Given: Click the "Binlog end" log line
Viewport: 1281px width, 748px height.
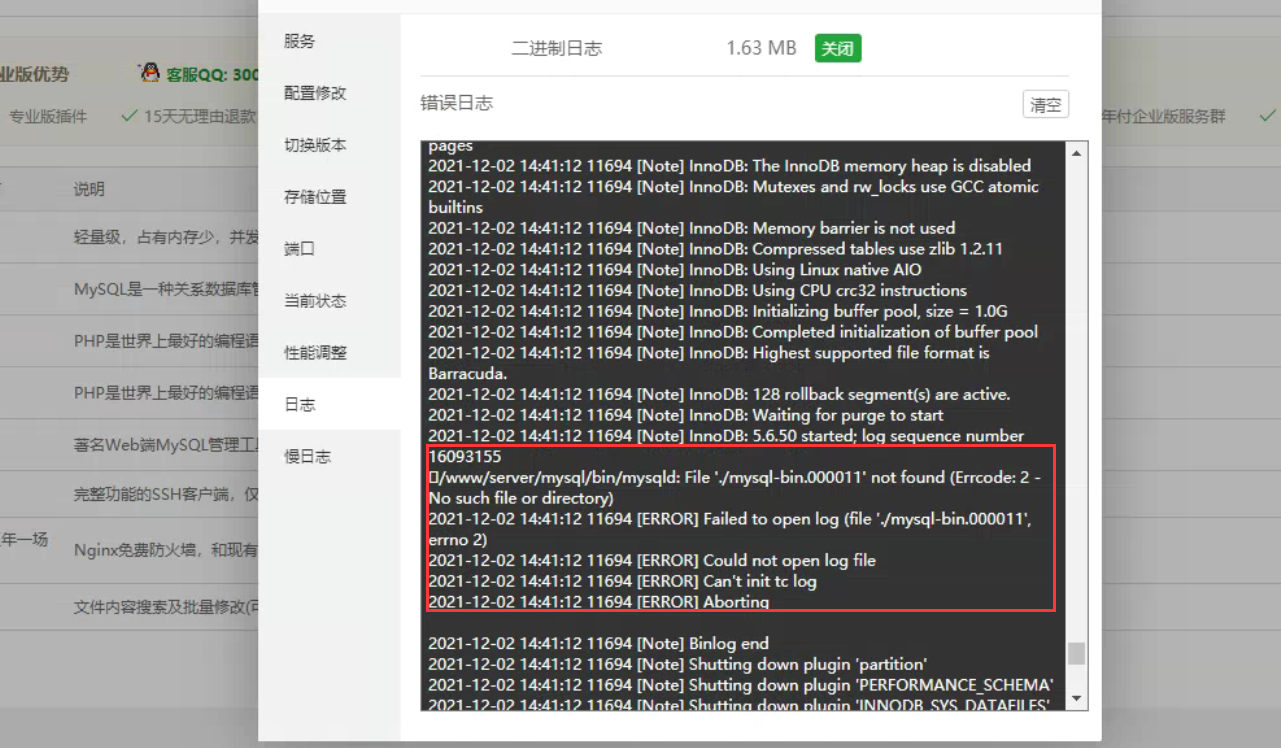Looking at the screenshot, I should pos(598,643).
